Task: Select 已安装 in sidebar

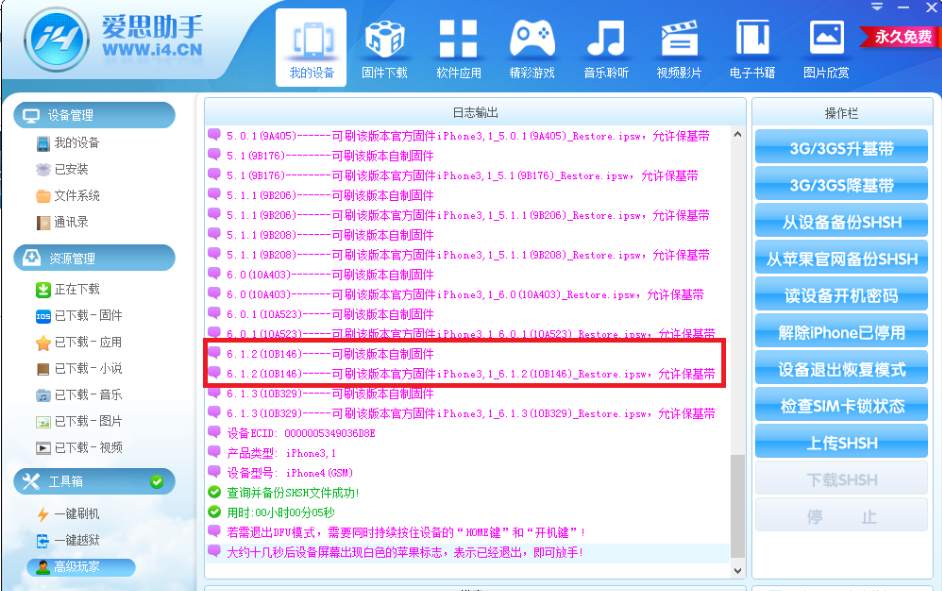Action: point(62,169)
